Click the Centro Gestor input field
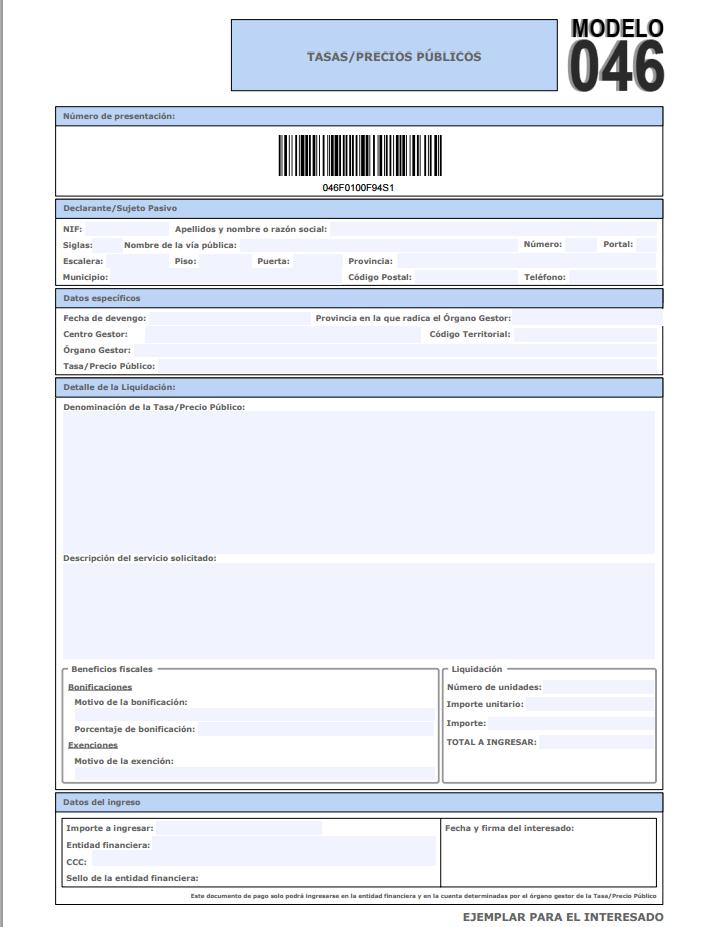714x927 pixels. tap(283, 335)
